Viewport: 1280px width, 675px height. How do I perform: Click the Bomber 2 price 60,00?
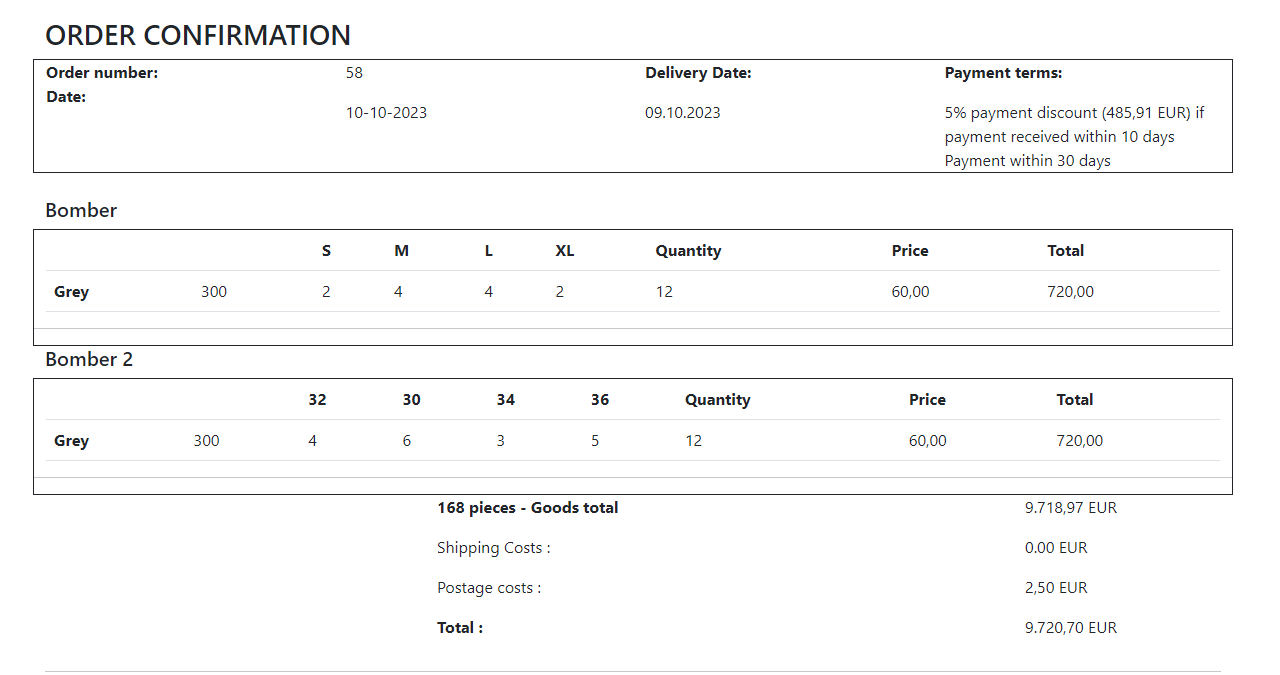coord(927,441)
